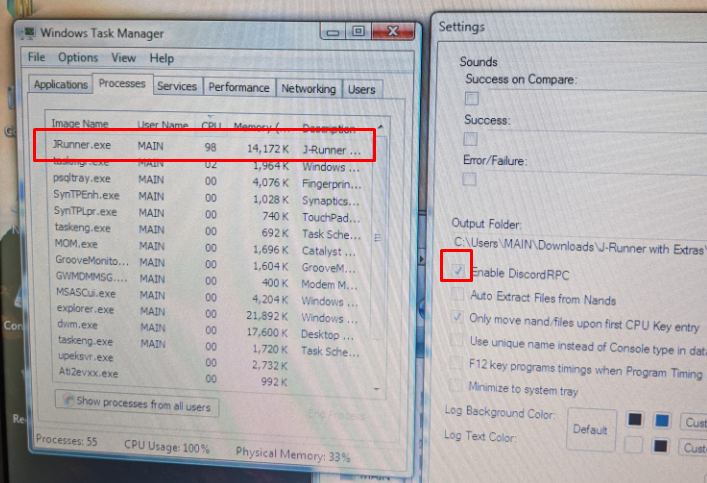This screenshot has height=483, width=707.
Task: Switch to the Networking tab
Action: pyautogui.click(x=308, y=88)
